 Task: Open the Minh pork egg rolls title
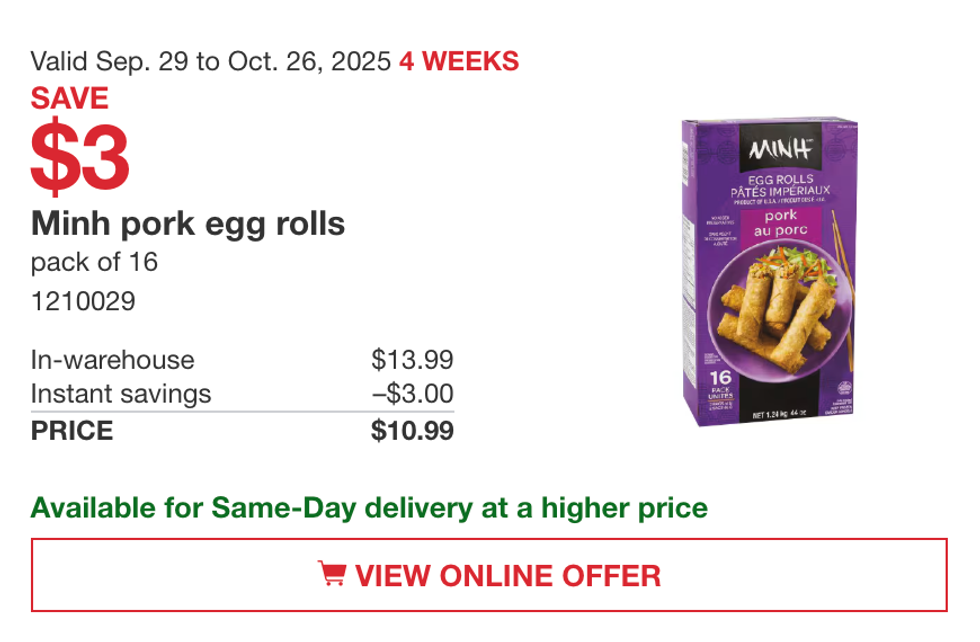click(x=188, y=223)
